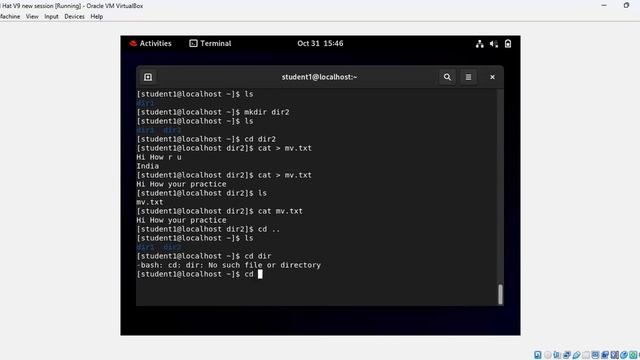Click the mouse integration status icon
Image resolution: width=640 pixels, height=360 pixels.
[624, 355]
